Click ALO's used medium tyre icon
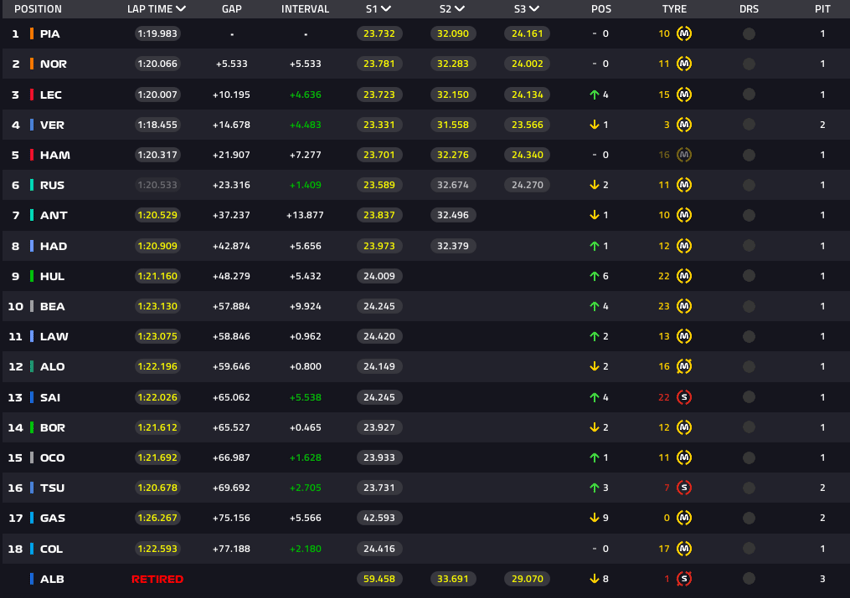This screenshot has width=850, height=598. 684,366
